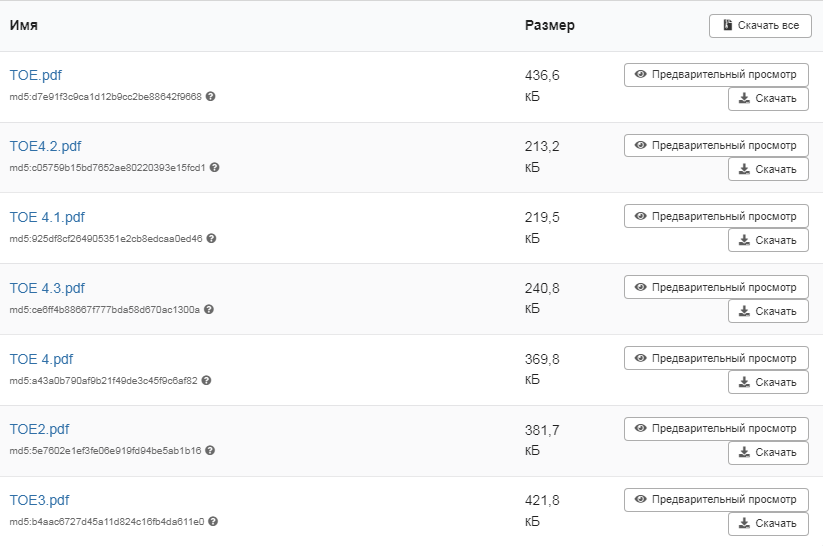Screen dimensions: 823x546
Task: Download the TOE 4.1.pdf file
Action: pos(767,240)
